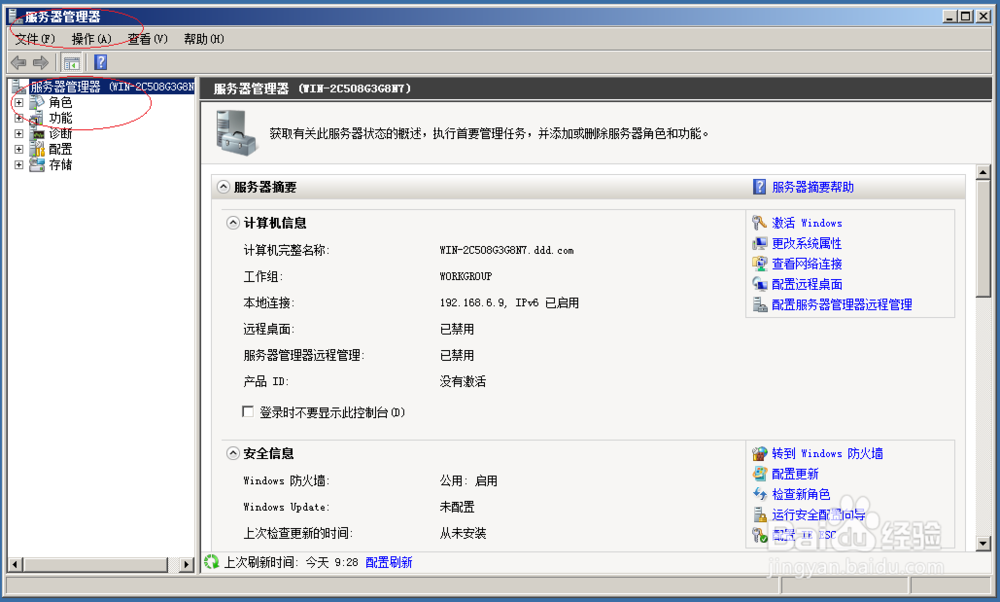Collapse the 服务器摘要 section
1000x602 pixels.
click(223, 187)
